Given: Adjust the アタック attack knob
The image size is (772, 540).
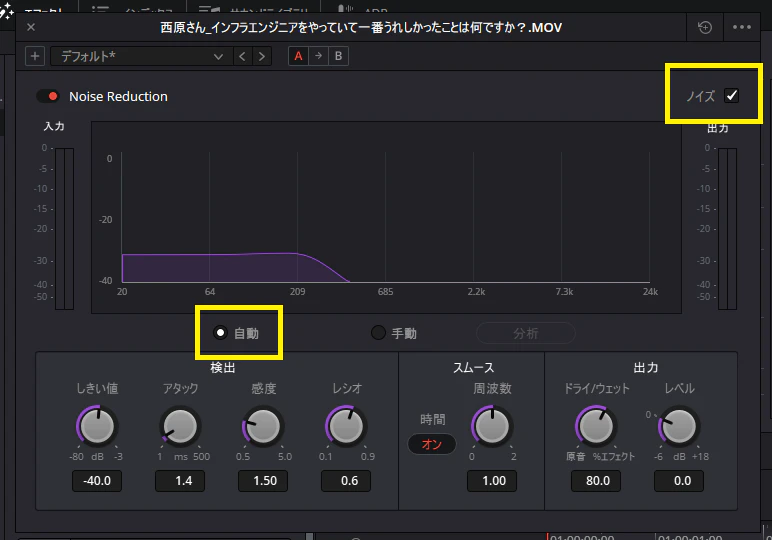Looking at the screenshot, I should [x=180, y=426].
